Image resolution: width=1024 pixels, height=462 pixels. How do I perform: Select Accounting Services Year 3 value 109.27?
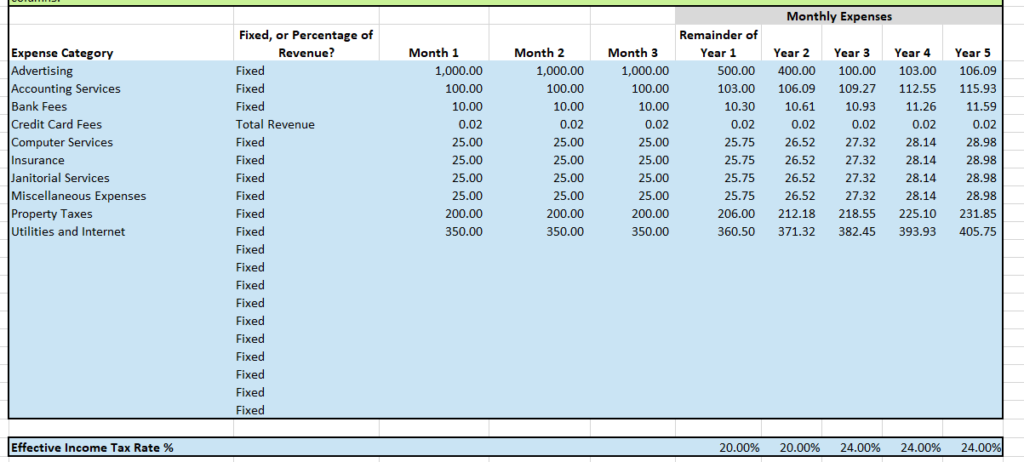point(857,88)
